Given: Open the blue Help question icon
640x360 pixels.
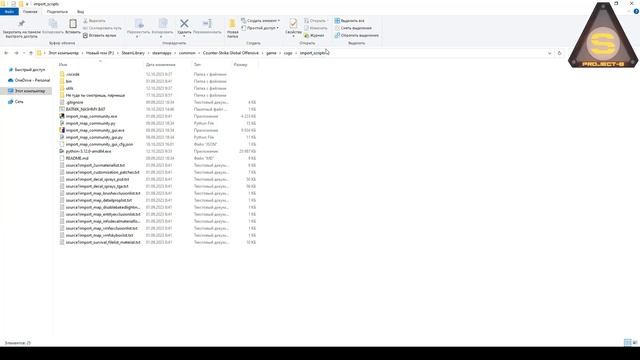Looking at the screenshot, I should click(636, 12).
